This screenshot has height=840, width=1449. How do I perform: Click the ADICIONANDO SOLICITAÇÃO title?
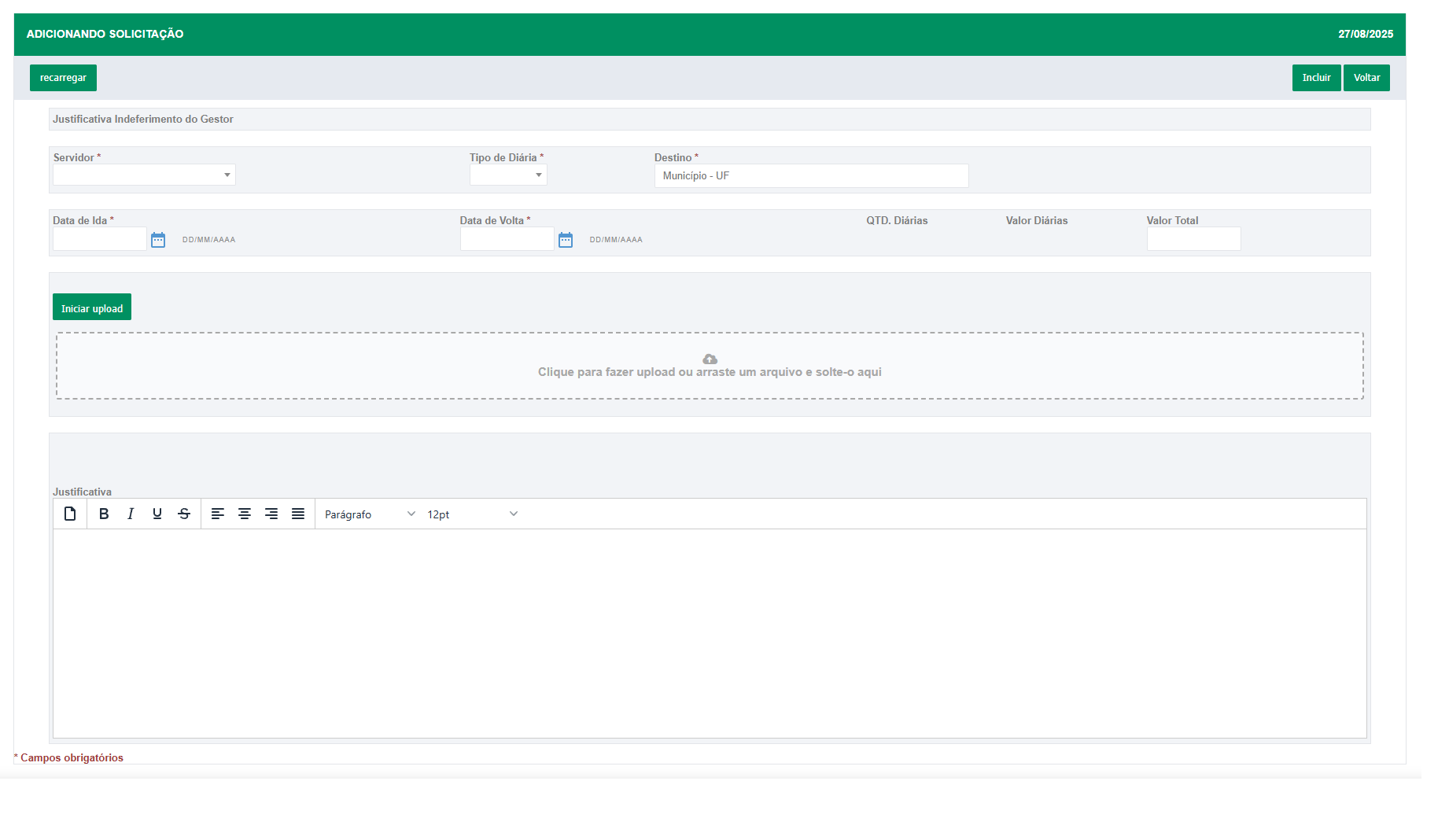point(105,34)
